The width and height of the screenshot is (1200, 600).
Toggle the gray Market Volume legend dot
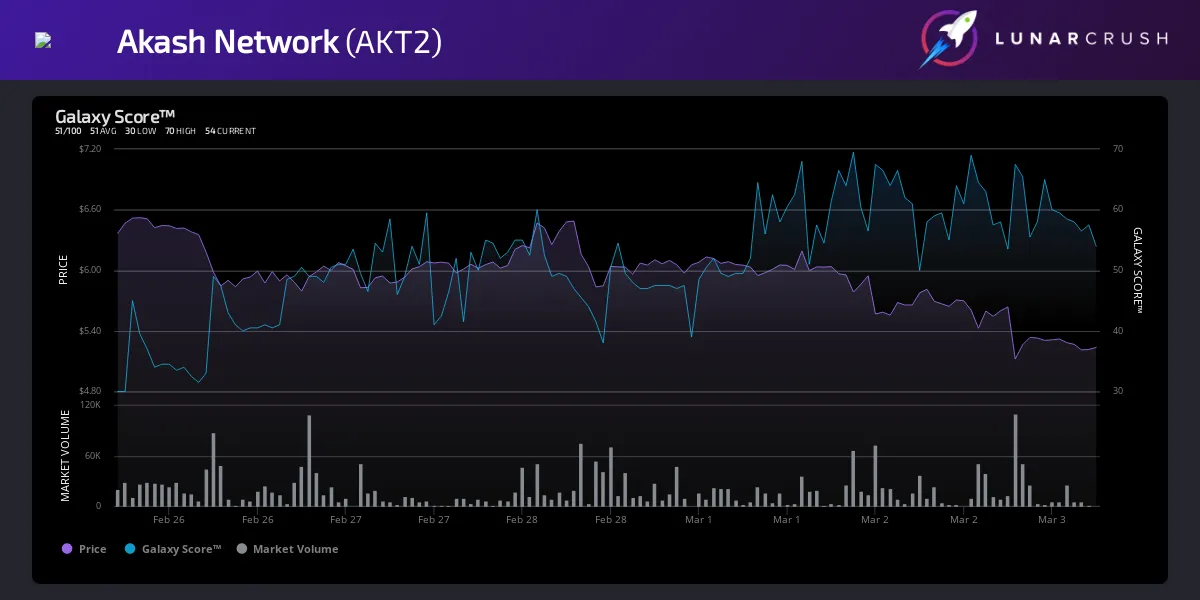click(x=241, y=549)
